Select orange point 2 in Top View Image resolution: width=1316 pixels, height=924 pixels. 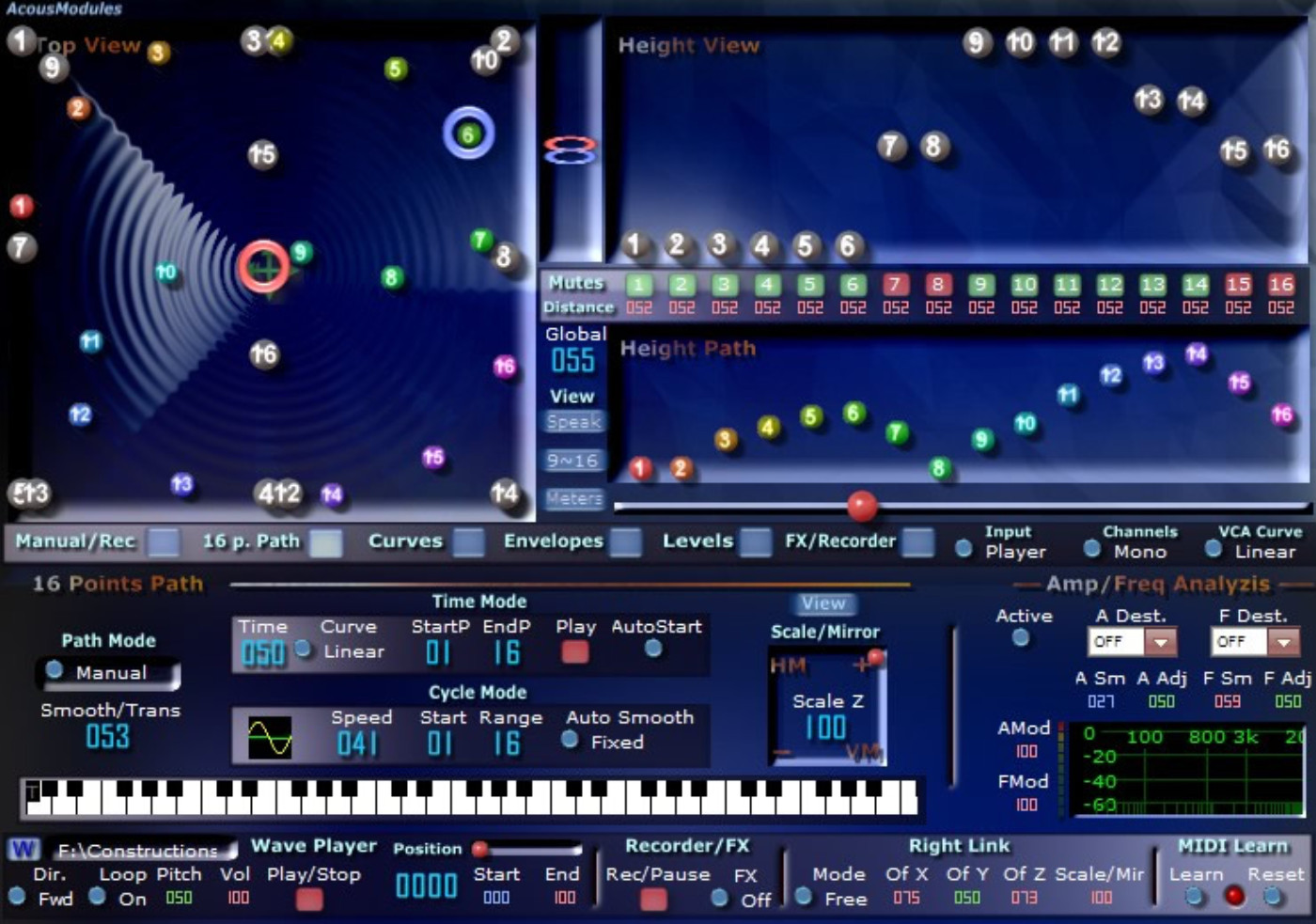tap(78, 108)
